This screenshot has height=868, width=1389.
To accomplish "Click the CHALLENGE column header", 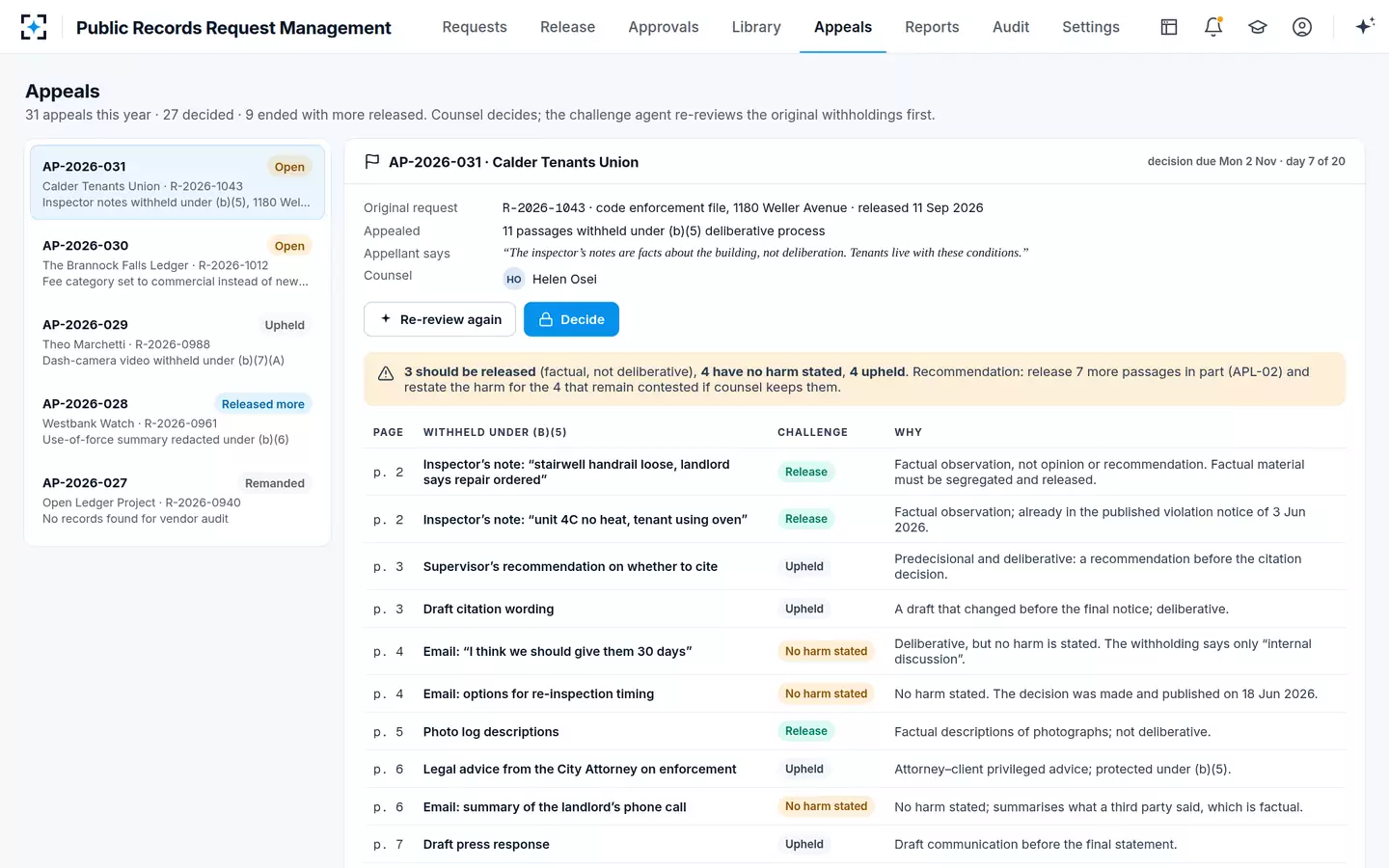I will (812, 432).
